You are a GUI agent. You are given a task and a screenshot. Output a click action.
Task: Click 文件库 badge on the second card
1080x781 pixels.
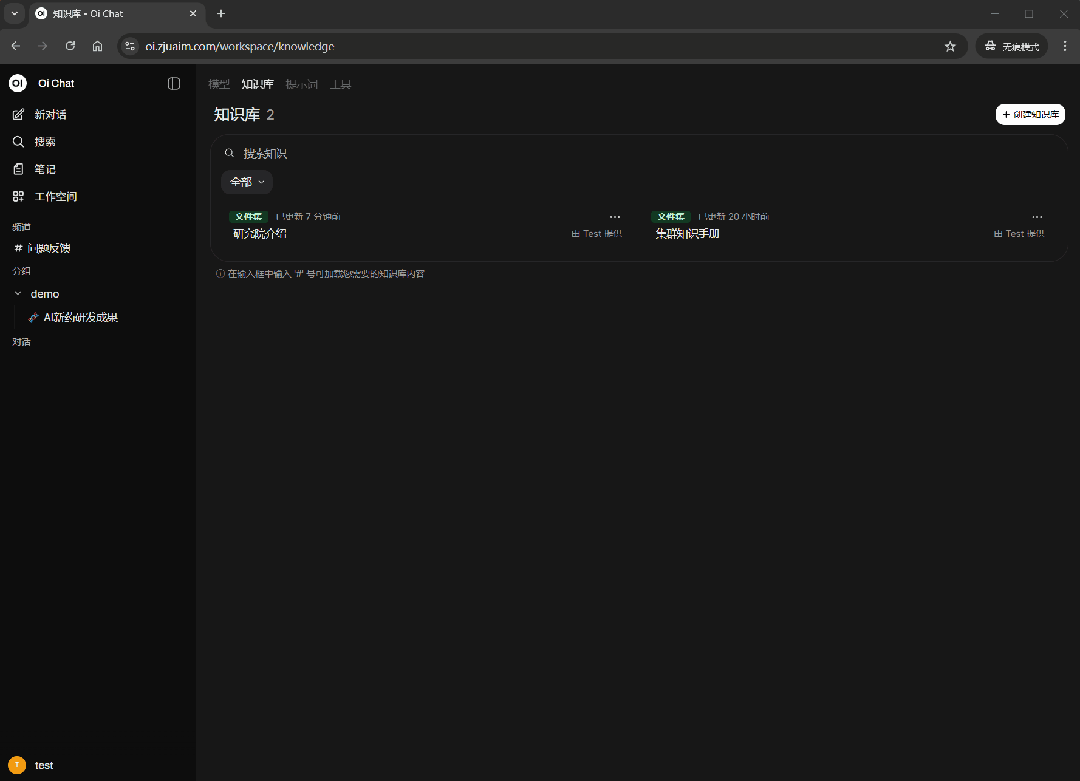[671, 216]
